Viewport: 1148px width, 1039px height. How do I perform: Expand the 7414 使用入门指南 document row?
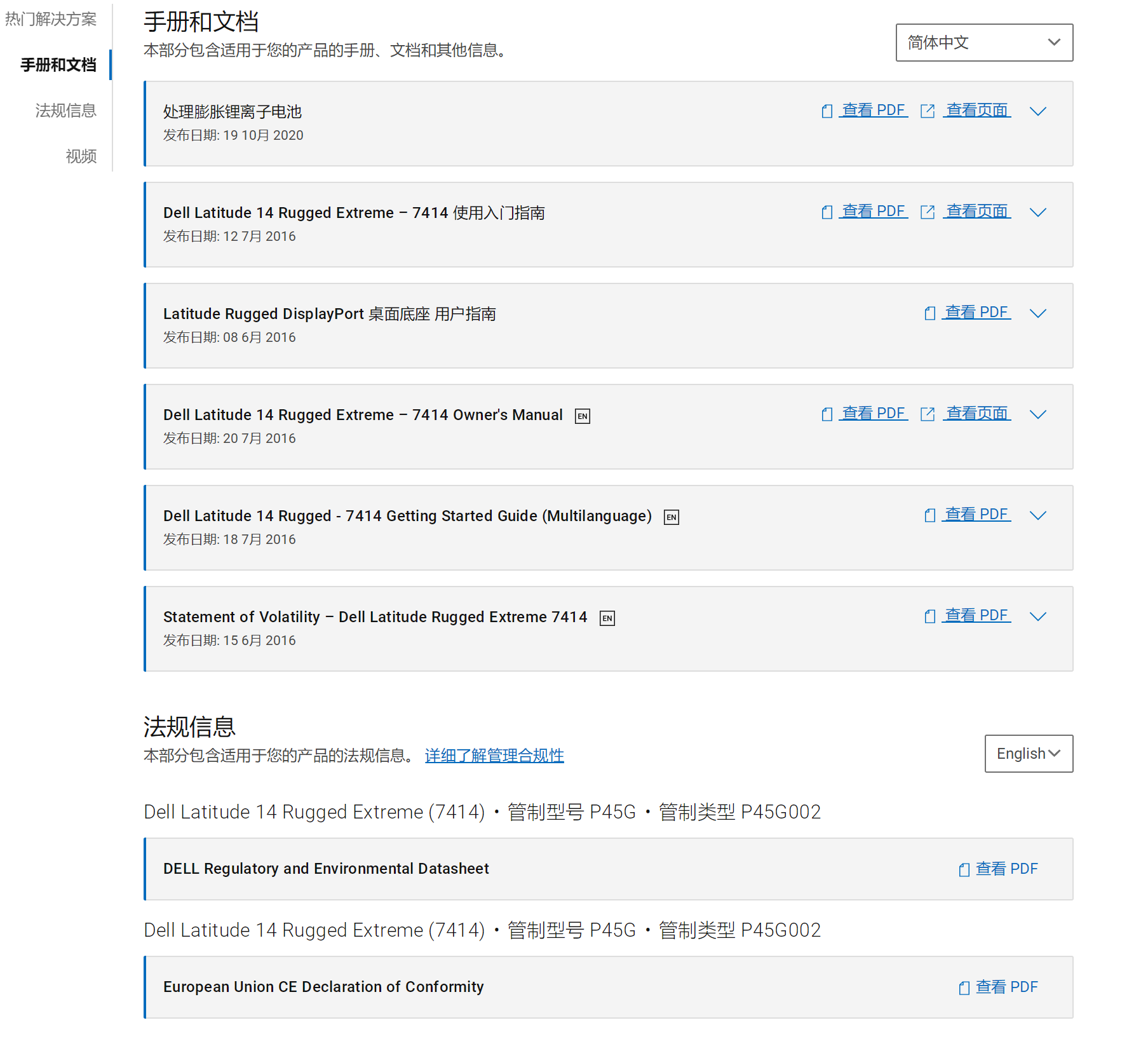coord(1038,213)
